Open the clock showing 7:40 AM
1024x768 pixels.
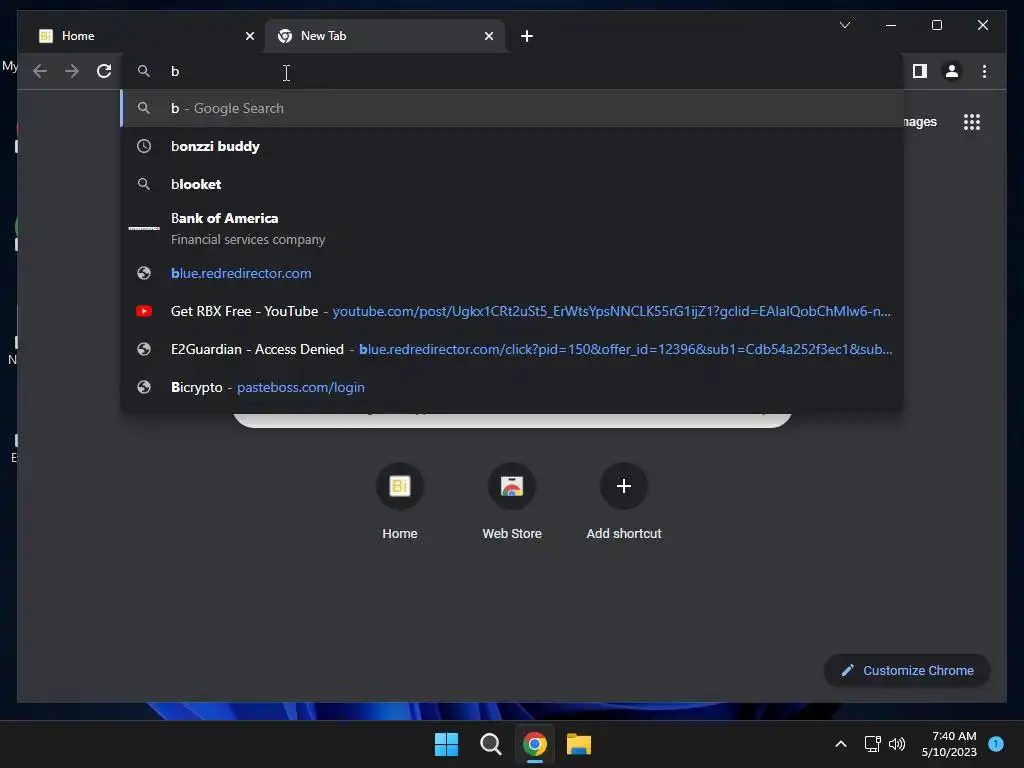point(949,744)
